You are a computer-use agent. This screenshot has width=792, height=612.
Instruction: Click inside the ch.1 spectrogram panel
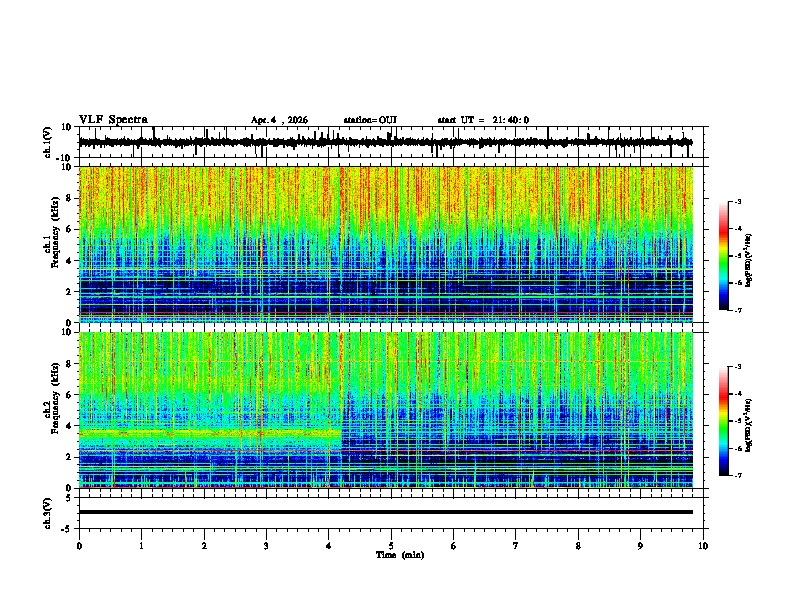click(386, 244)
